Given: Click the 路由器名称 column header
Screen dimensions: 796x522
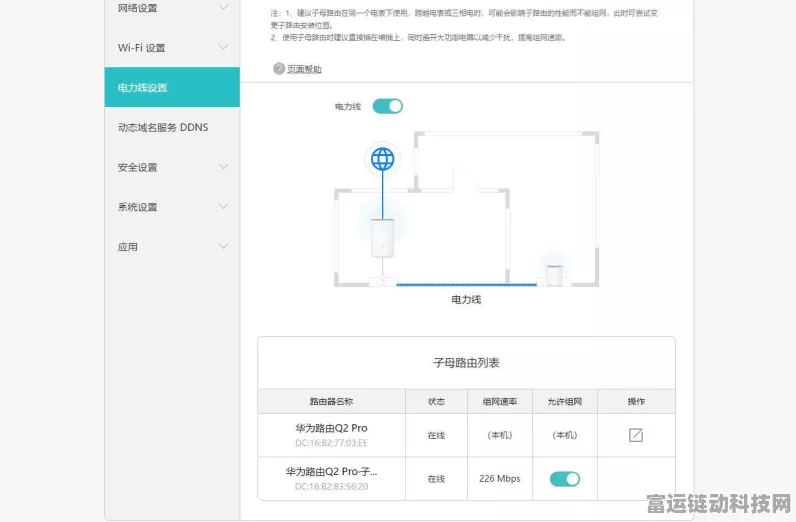Looking at the screenshot, I should click(x=331, y=402).
